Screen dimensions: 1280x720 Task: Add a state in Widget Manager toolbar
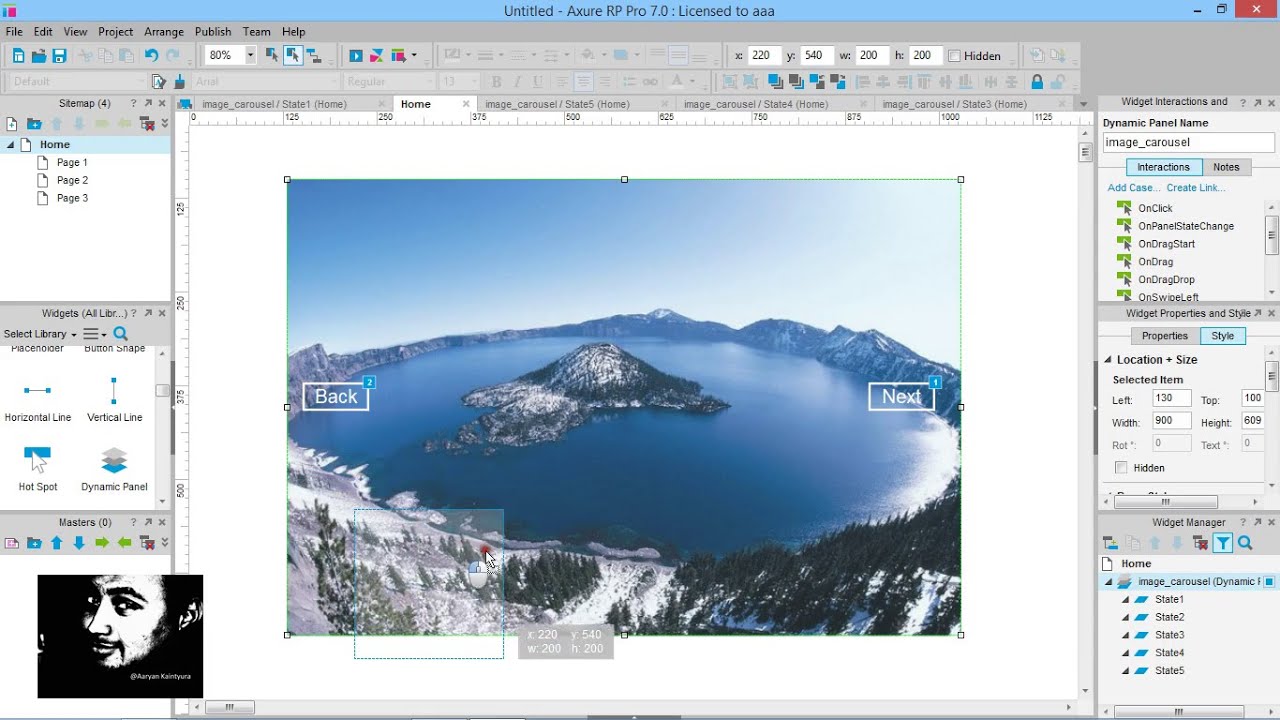pos(1109,543)
